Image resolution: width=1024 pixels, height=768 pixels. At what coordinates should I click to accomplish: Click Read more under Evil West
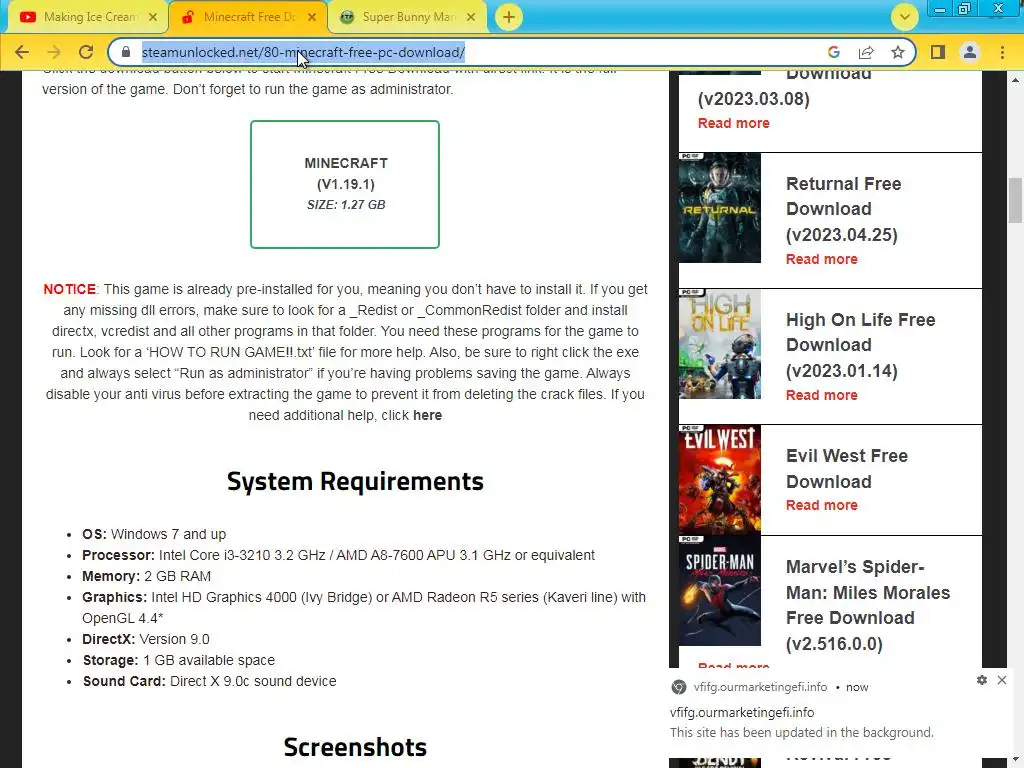822,505
